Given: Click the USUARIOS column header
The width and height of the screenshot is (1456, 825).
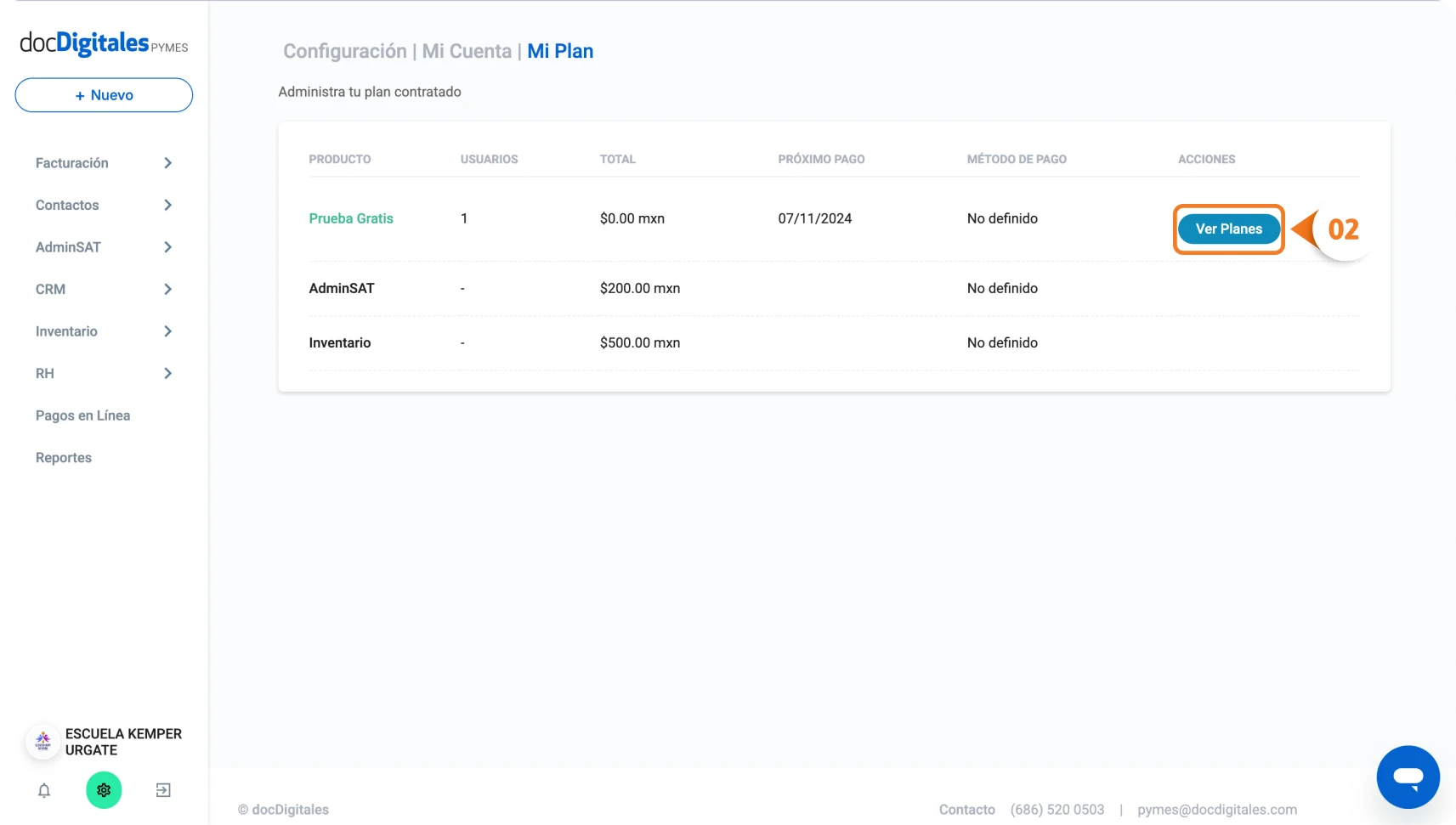Looking at the screenshot, I should tap(490, 159).
